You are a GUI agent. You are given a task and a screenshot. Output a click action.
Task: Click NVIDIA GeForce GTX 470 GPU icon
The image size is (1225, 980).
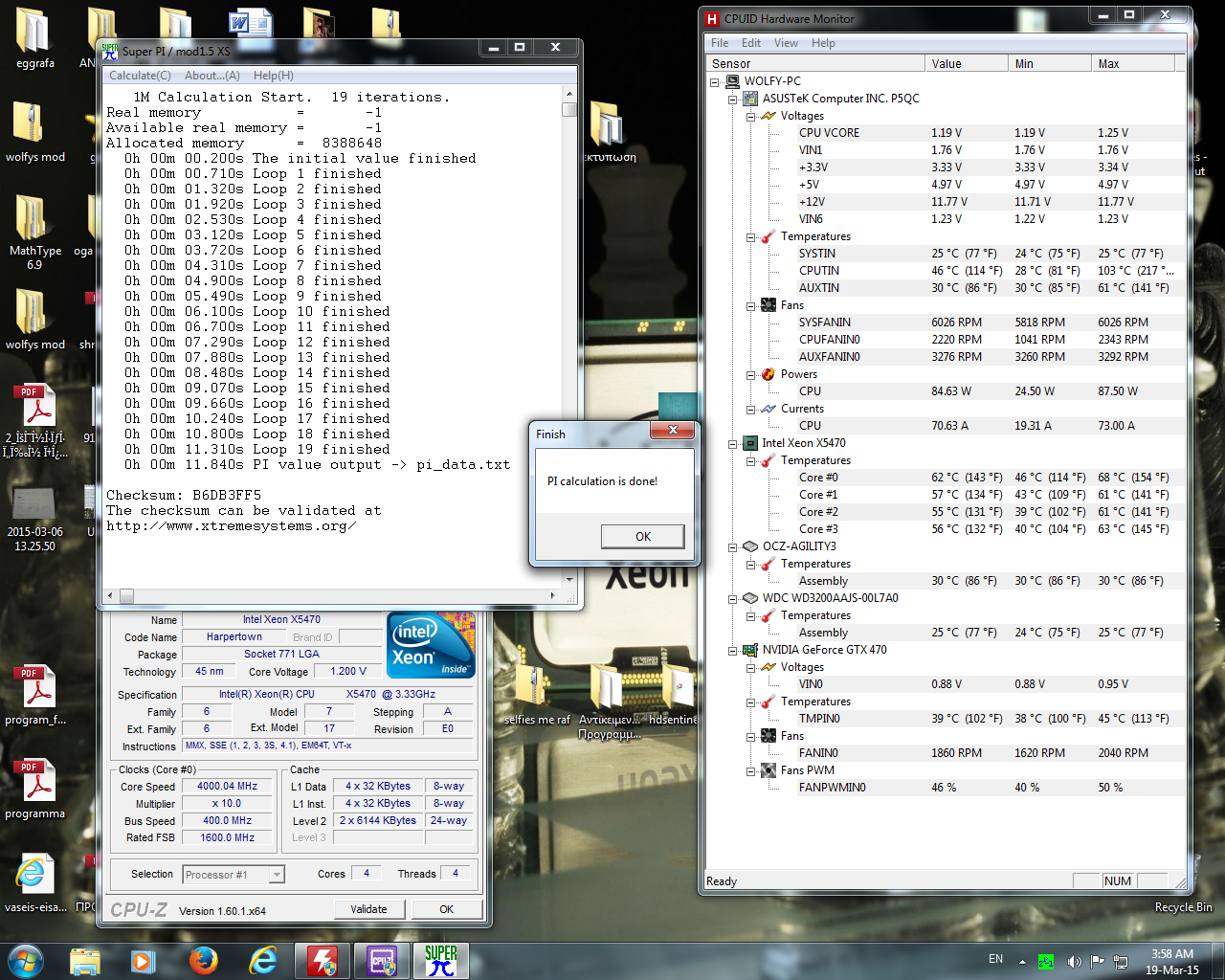click(x=750, y=650)
